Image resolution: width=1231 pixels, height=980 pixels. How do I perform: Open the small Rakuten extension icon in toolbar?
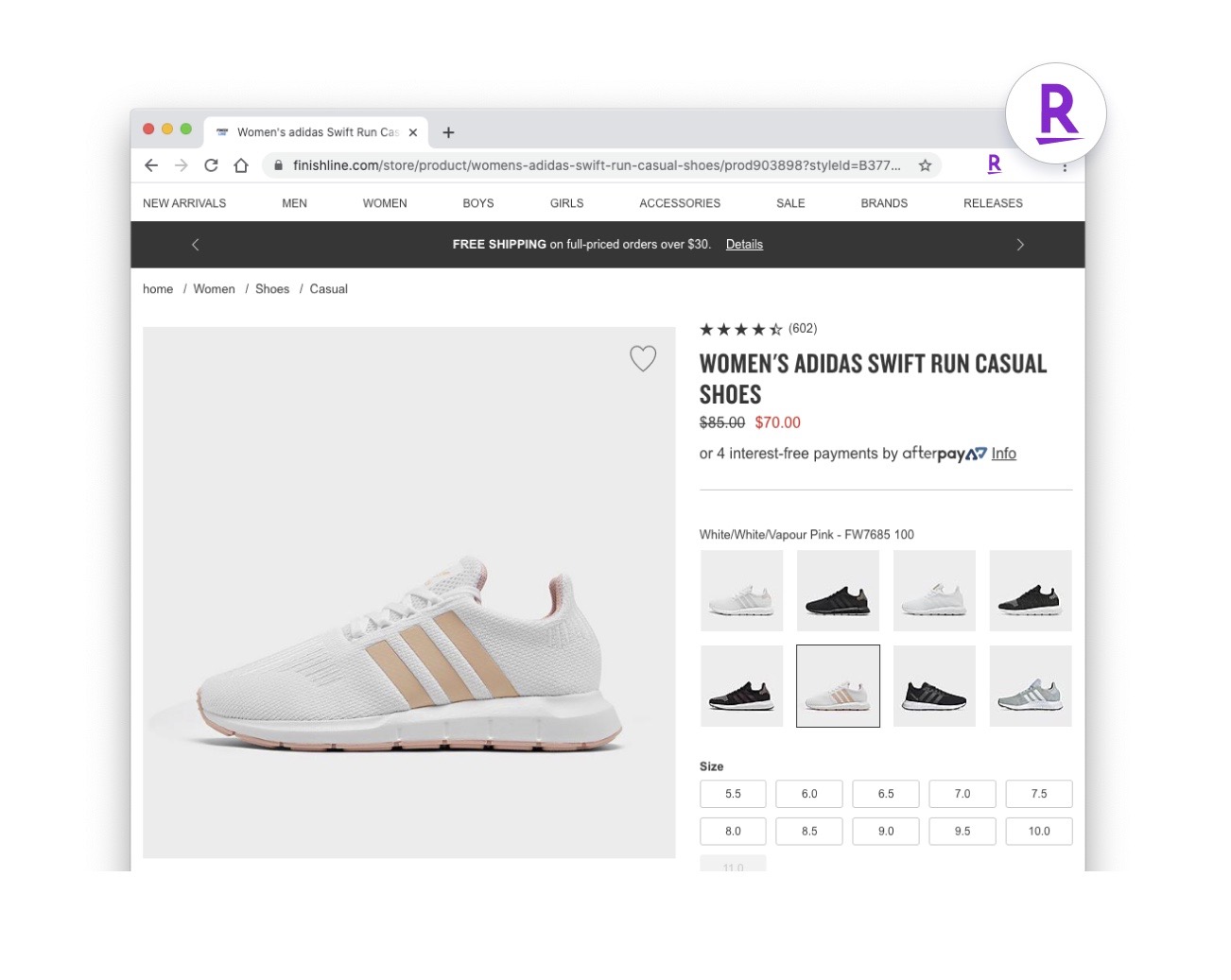[995, 164]
